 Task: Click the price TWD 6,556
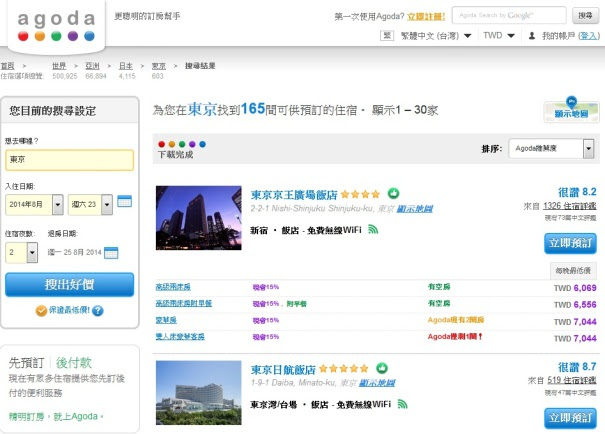point(575,304)
